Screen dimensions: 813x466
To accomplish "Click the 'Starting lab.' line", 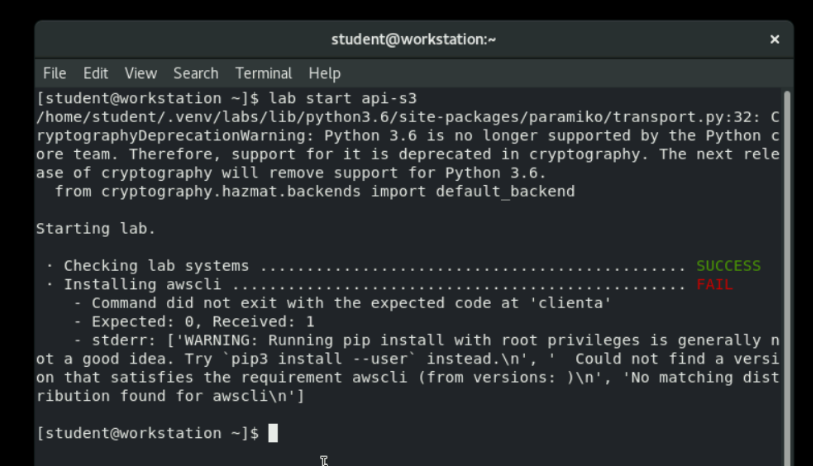I will 96,228.
